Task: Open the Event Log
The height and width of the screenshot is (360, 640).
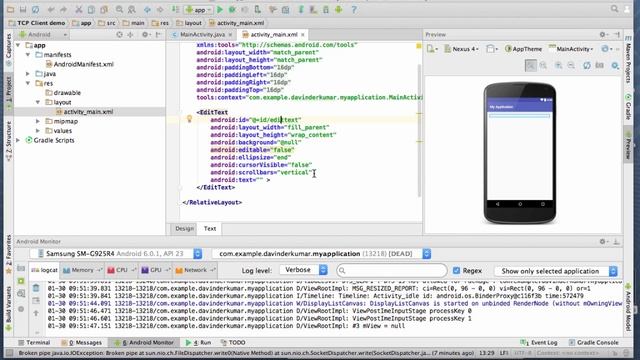Action: (x=539, y=342)
